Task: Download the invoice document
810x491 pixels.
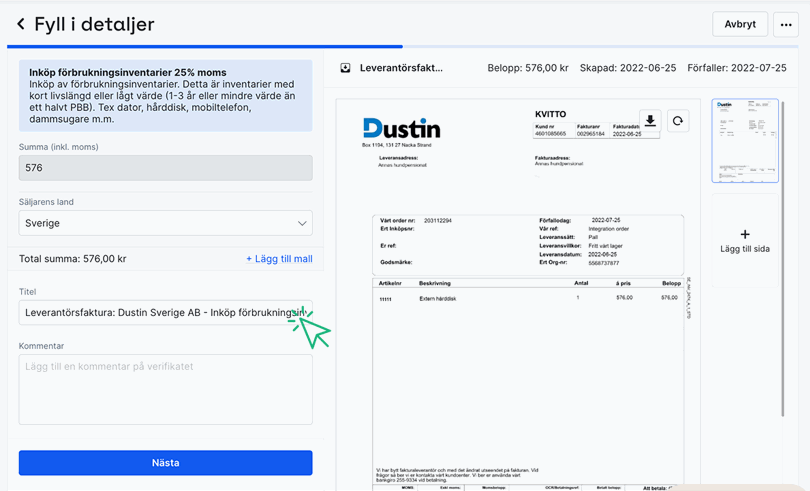Action: 650,121
